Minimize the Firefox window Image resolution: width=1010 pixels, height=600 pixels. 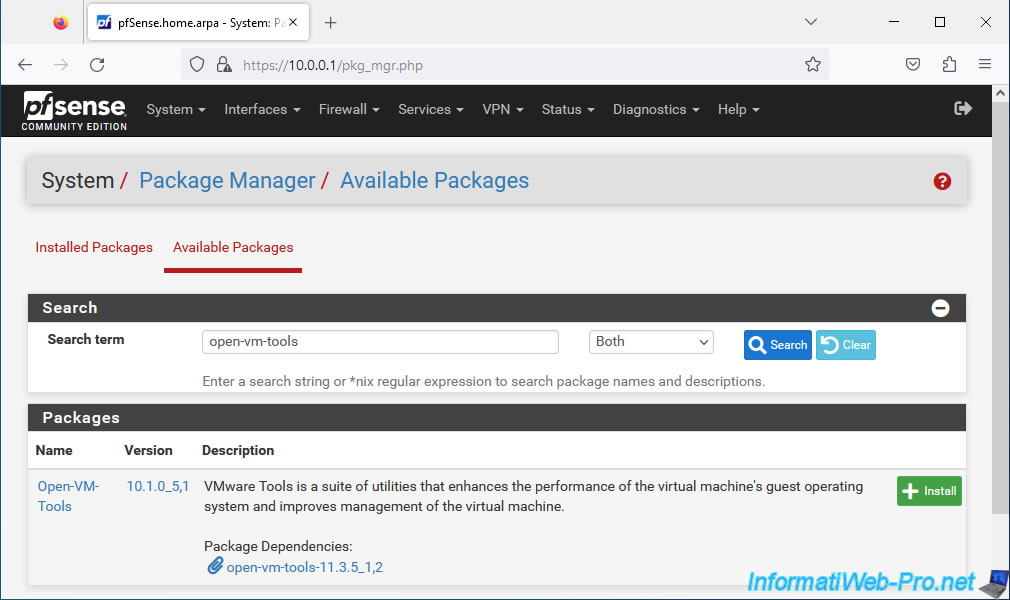click(894, 22)
